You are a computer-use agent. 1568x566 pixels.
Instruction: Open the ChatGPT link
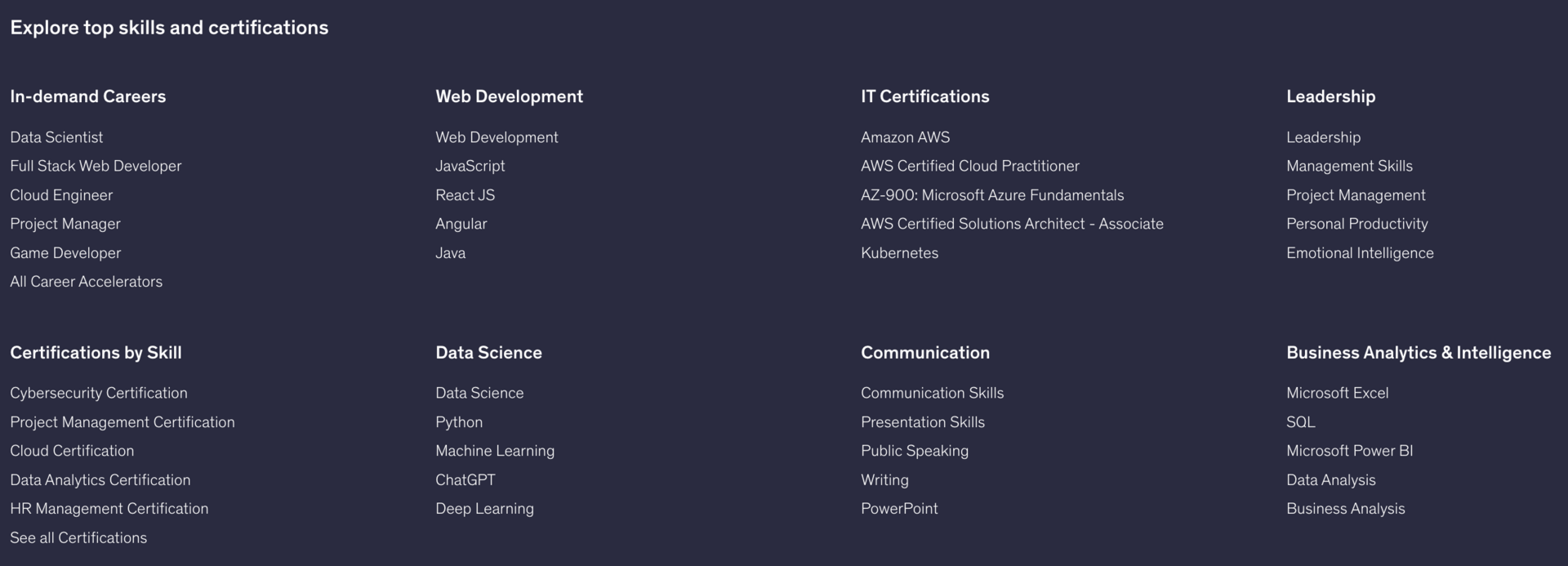[x=465, y=480]
